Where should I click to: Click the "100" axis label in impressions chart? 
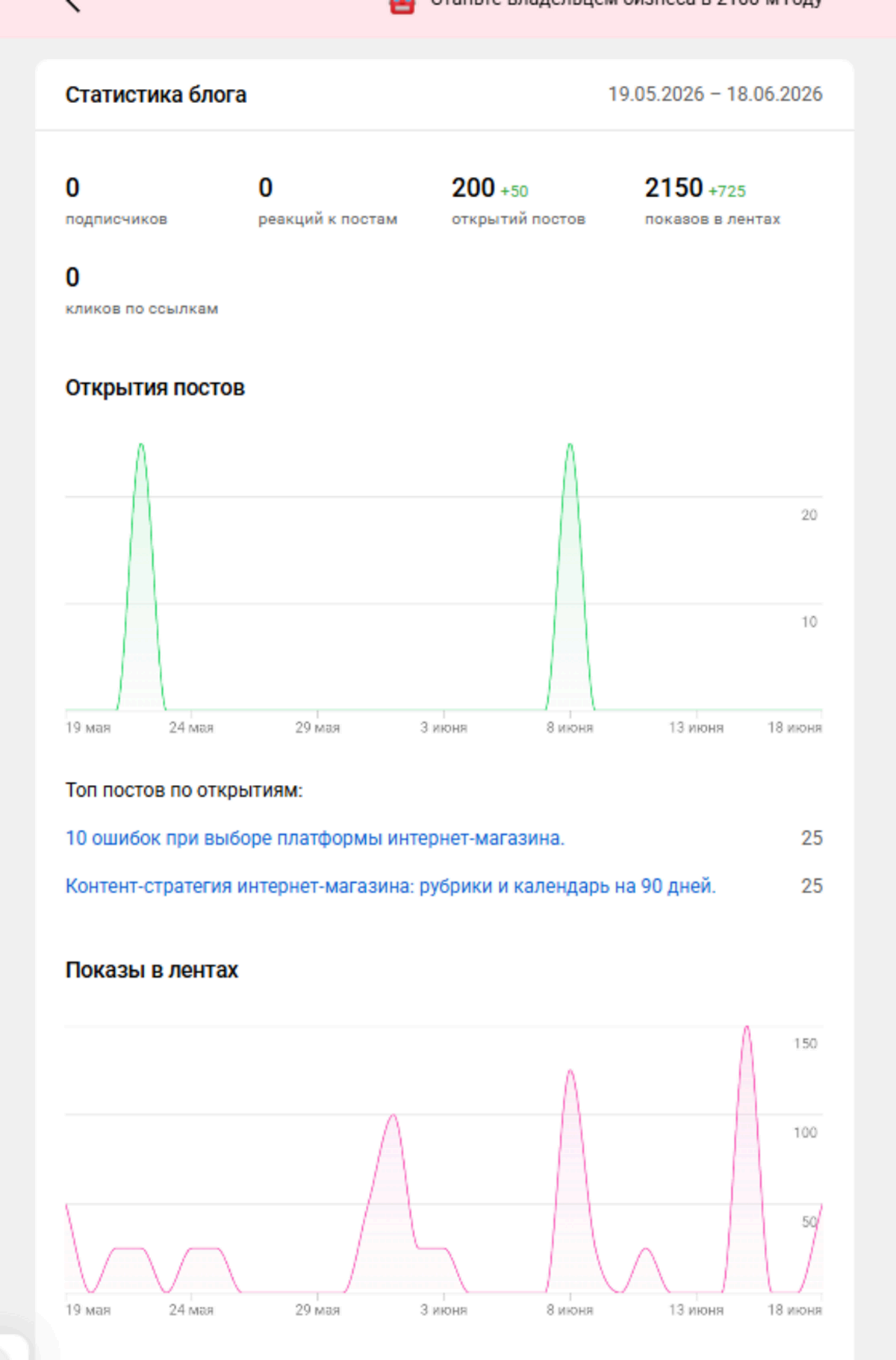coord(806,1132)
